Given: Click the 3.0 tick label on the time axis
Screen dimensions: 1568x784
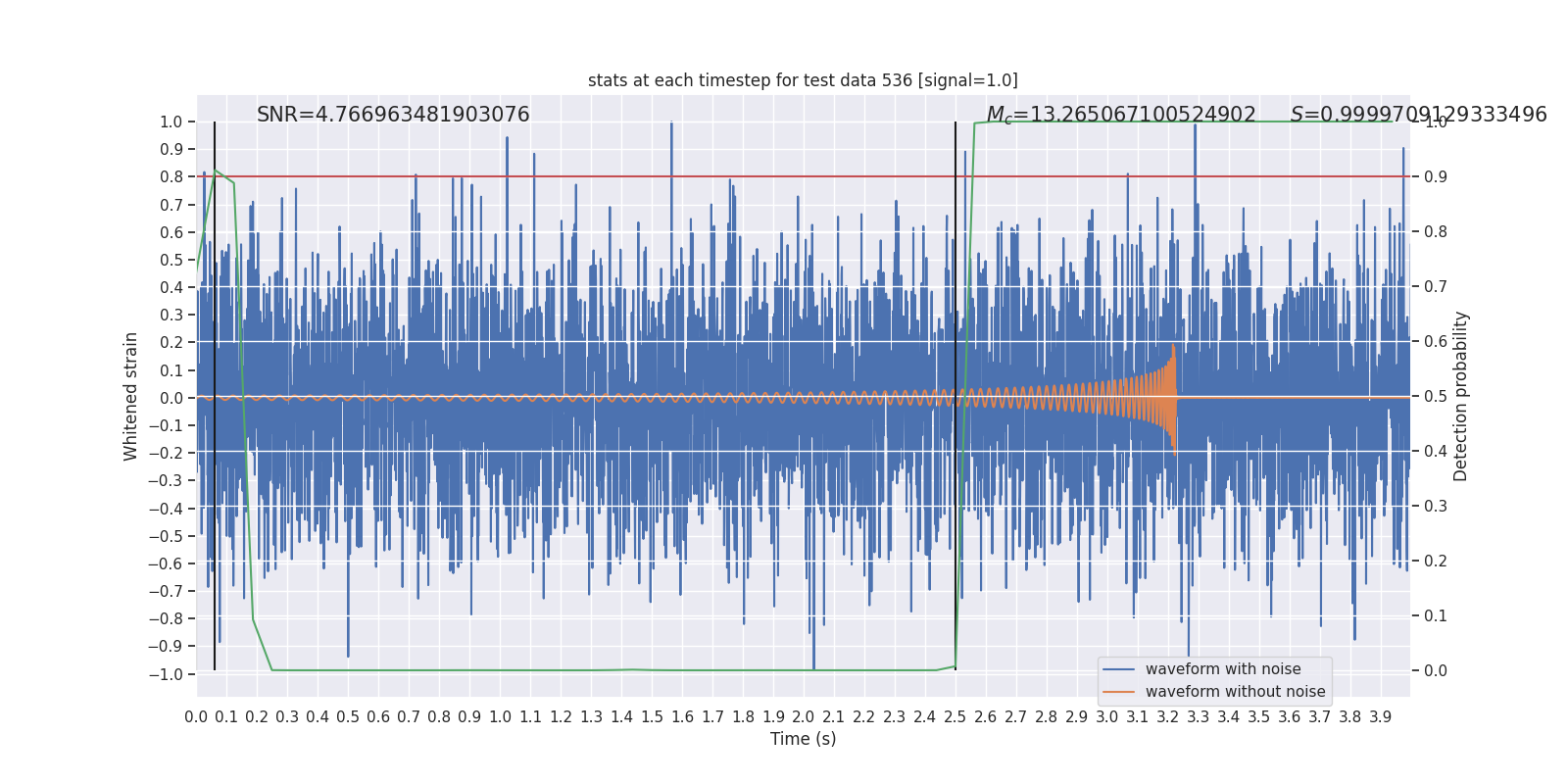Looking at the screenshot, I should pos(1107,717).
